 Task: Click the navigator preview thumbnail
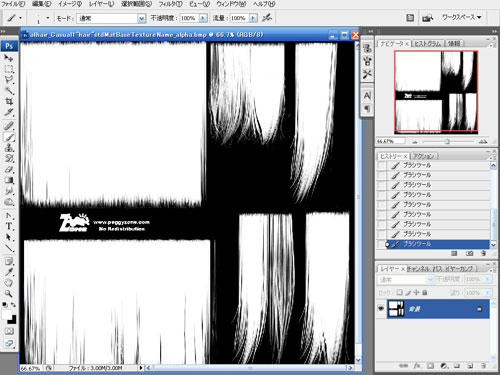coord(436,92)
